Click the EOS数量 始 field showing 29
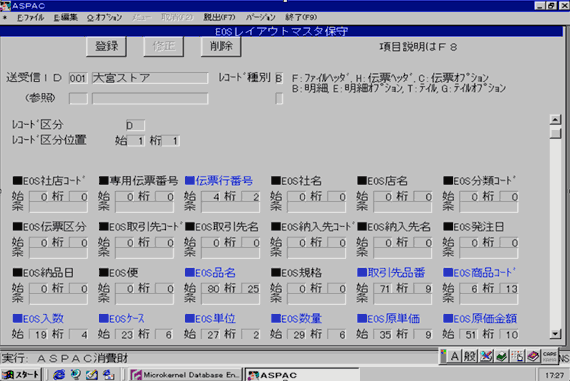Screen dimensions: 570x381 [297, 334]
